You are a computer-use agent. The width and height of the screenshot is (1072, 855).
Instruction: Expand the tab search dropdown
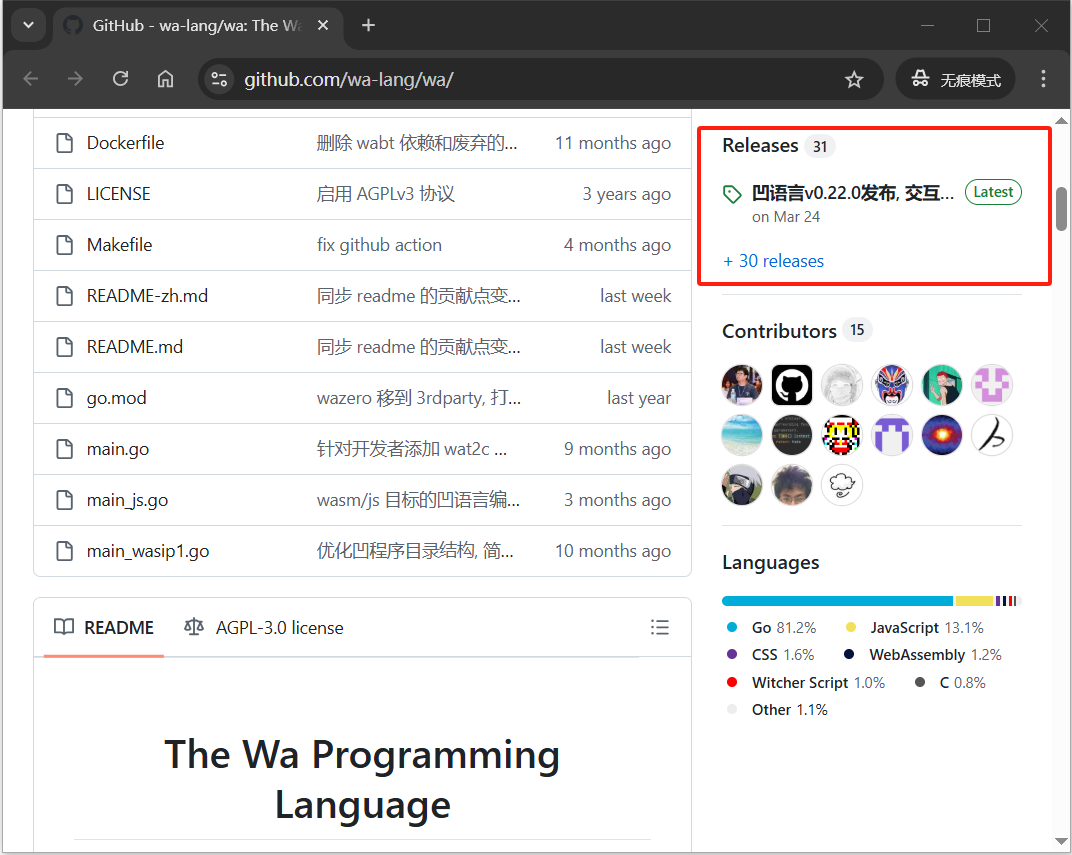[28, 25]
